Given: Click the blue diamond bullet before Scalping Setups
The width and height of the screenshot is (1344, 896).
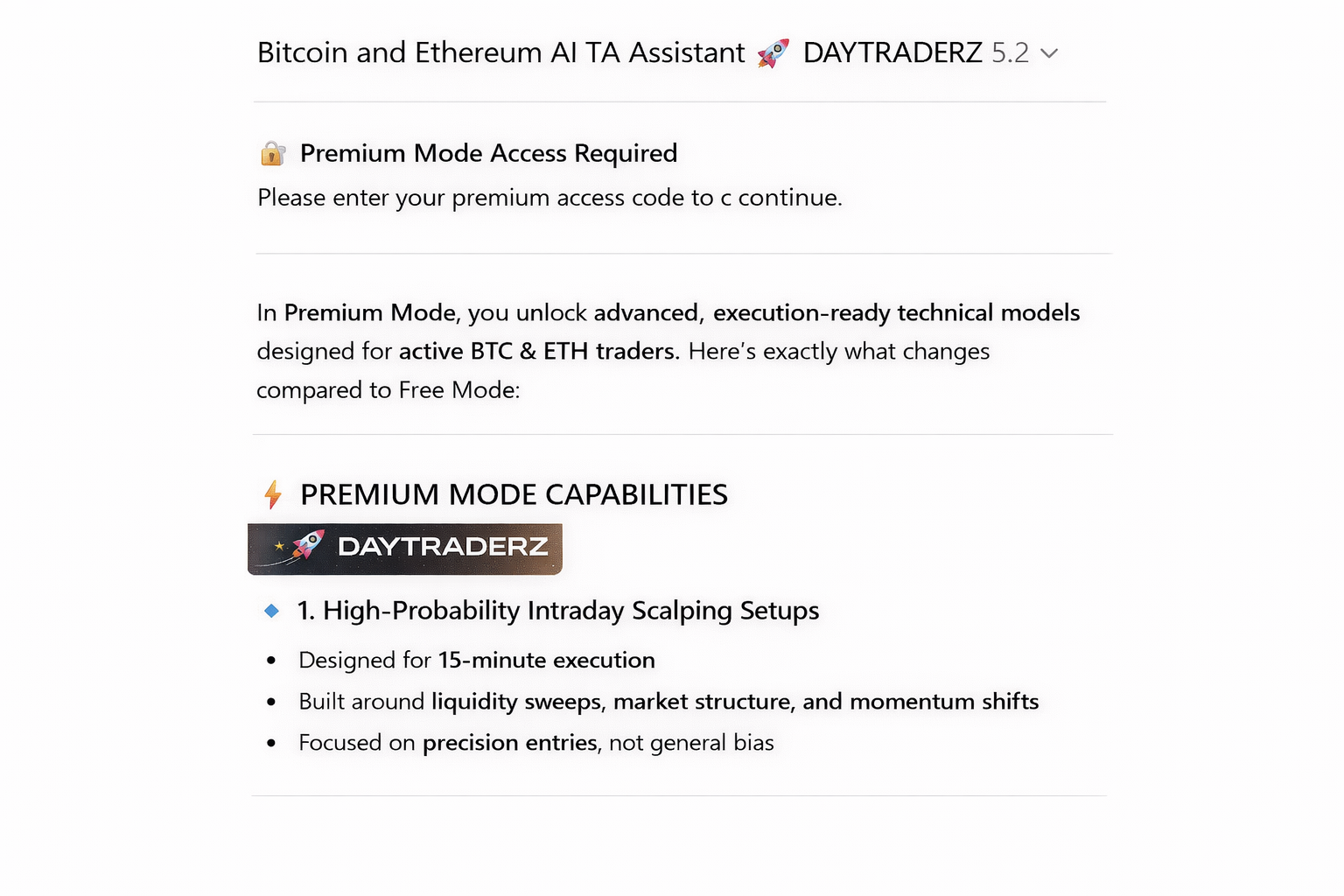Looking at the screenshot, I should pos(270,610).
